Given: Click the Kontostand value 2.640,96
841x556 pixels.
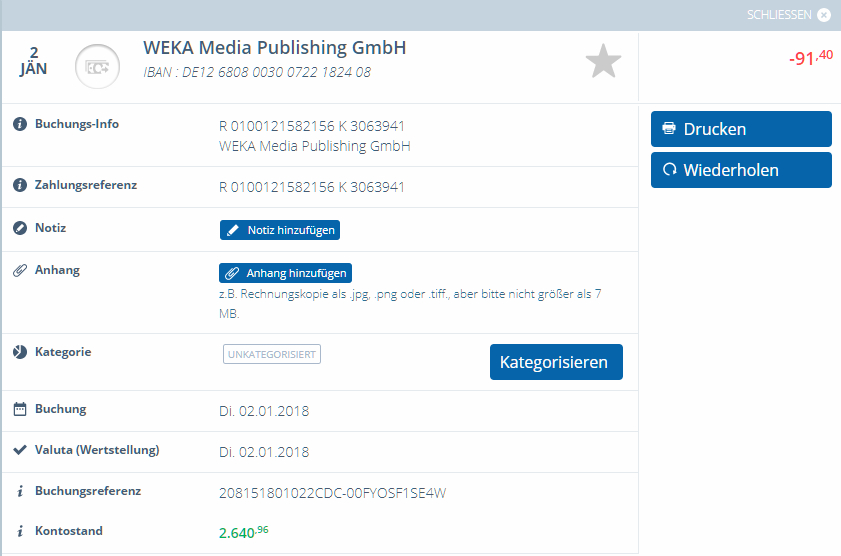Looking at the screenshot, I should coord(244,532).
